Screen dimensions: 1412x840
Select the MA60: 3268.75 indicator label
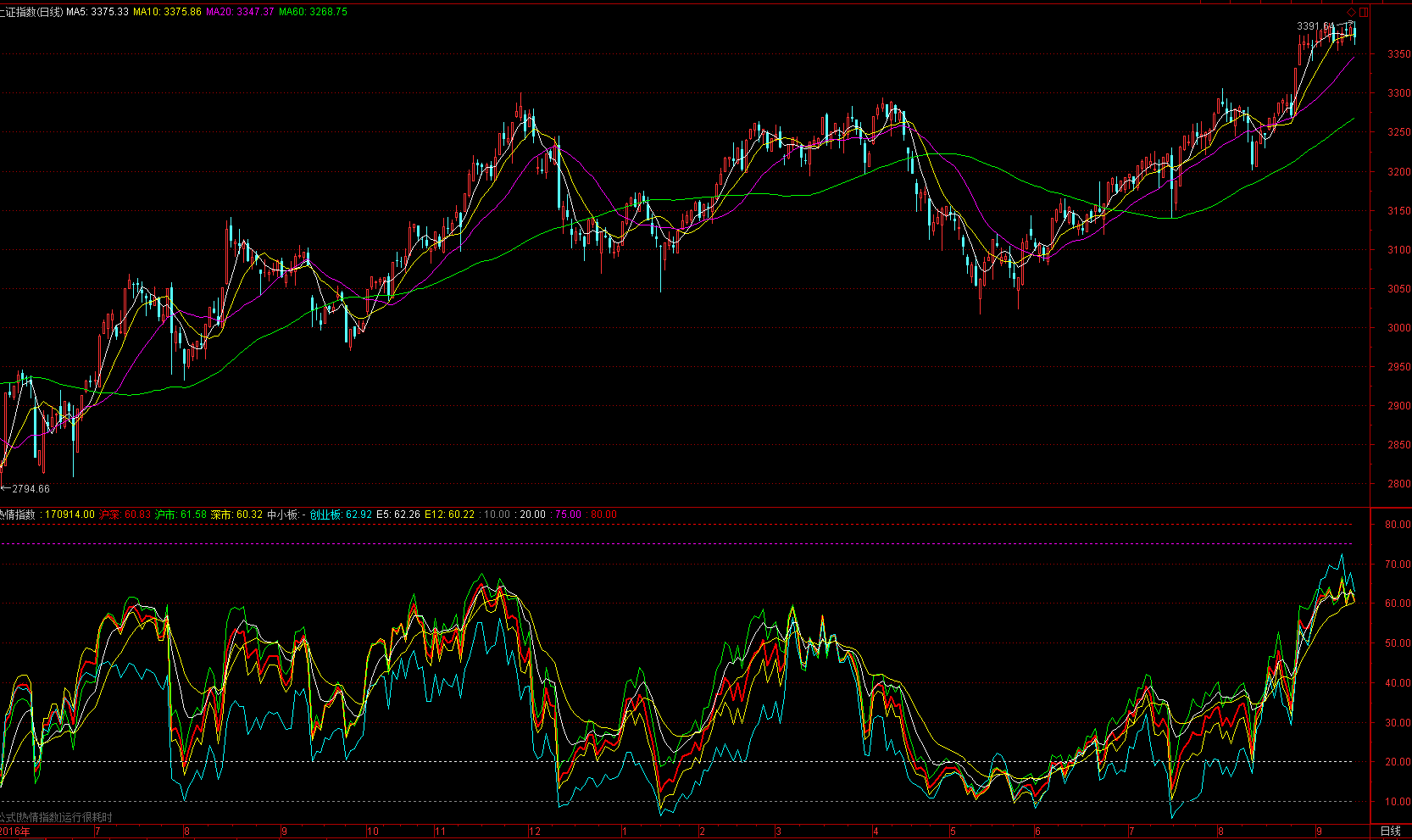(x=313, y=12)
